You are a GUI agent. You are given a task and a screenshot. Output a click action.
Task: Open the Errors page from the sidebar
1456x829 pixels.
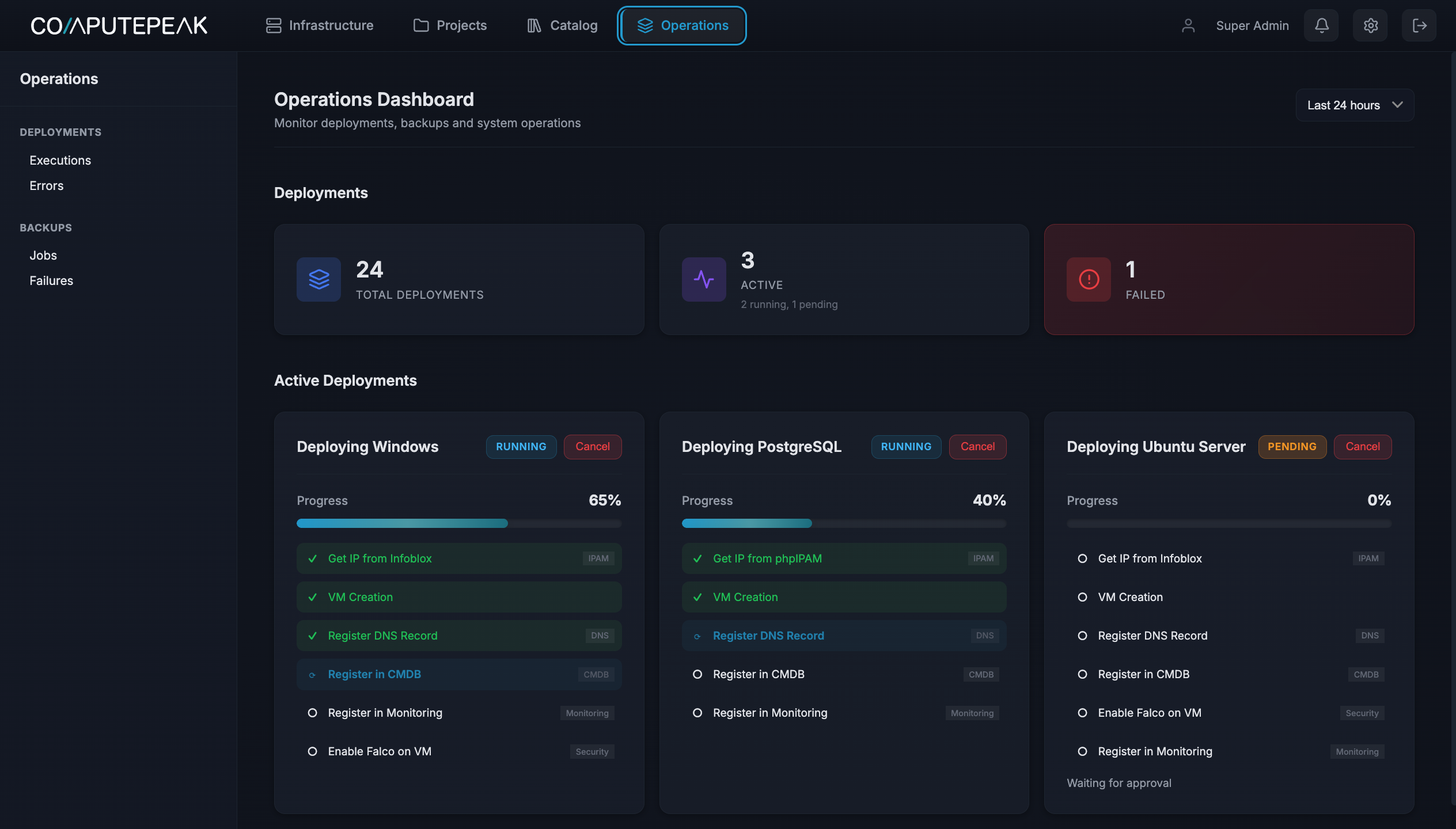tap(46, 185)
